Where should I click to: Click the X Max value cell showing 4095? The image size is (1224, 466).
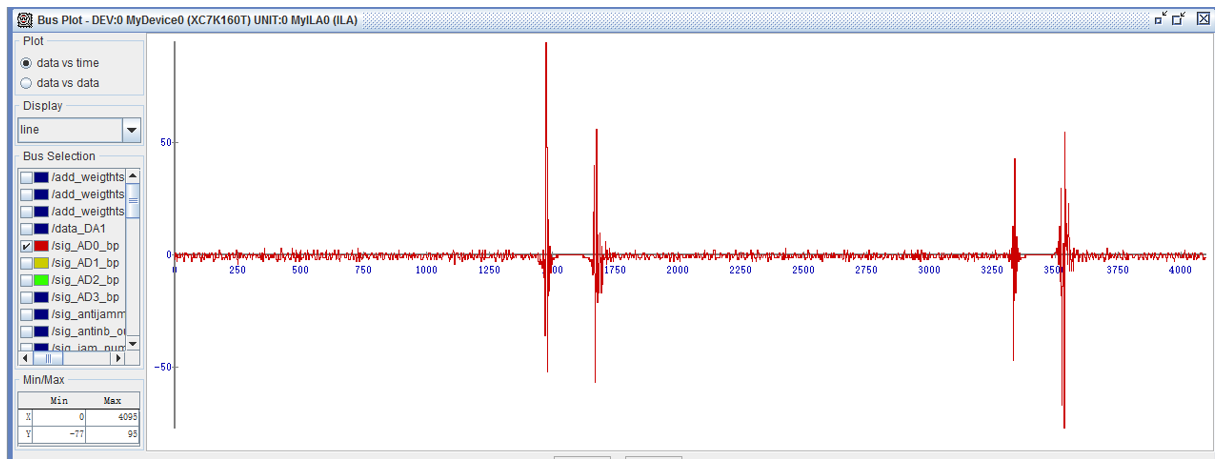112,415
